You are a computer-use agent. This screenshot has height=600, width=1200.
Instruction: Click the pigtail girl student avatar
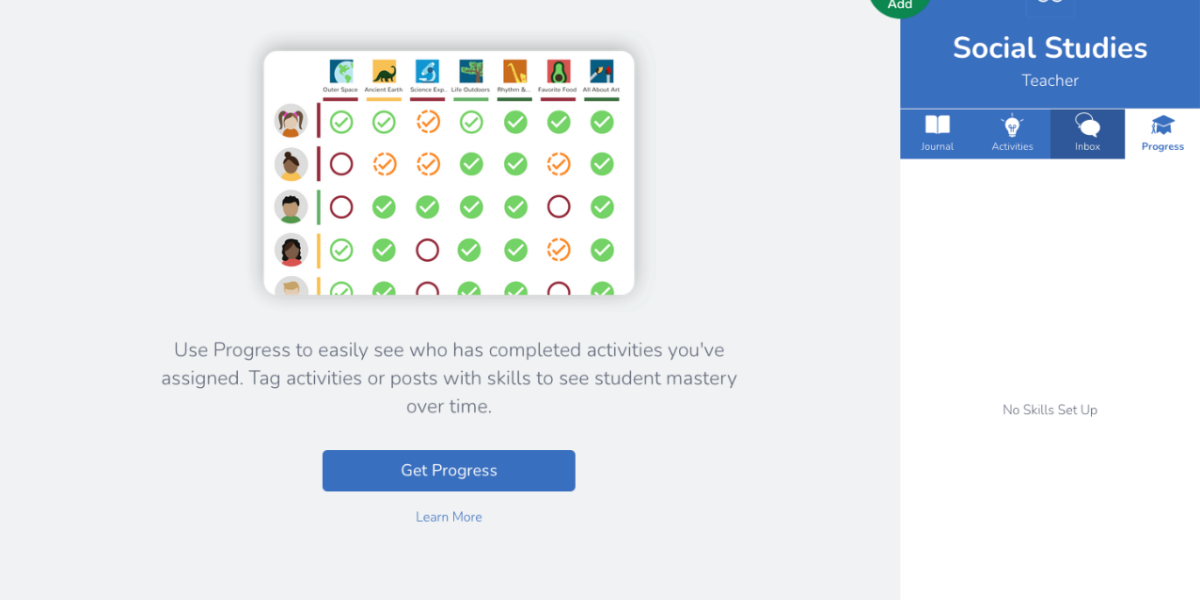(291, 122)
